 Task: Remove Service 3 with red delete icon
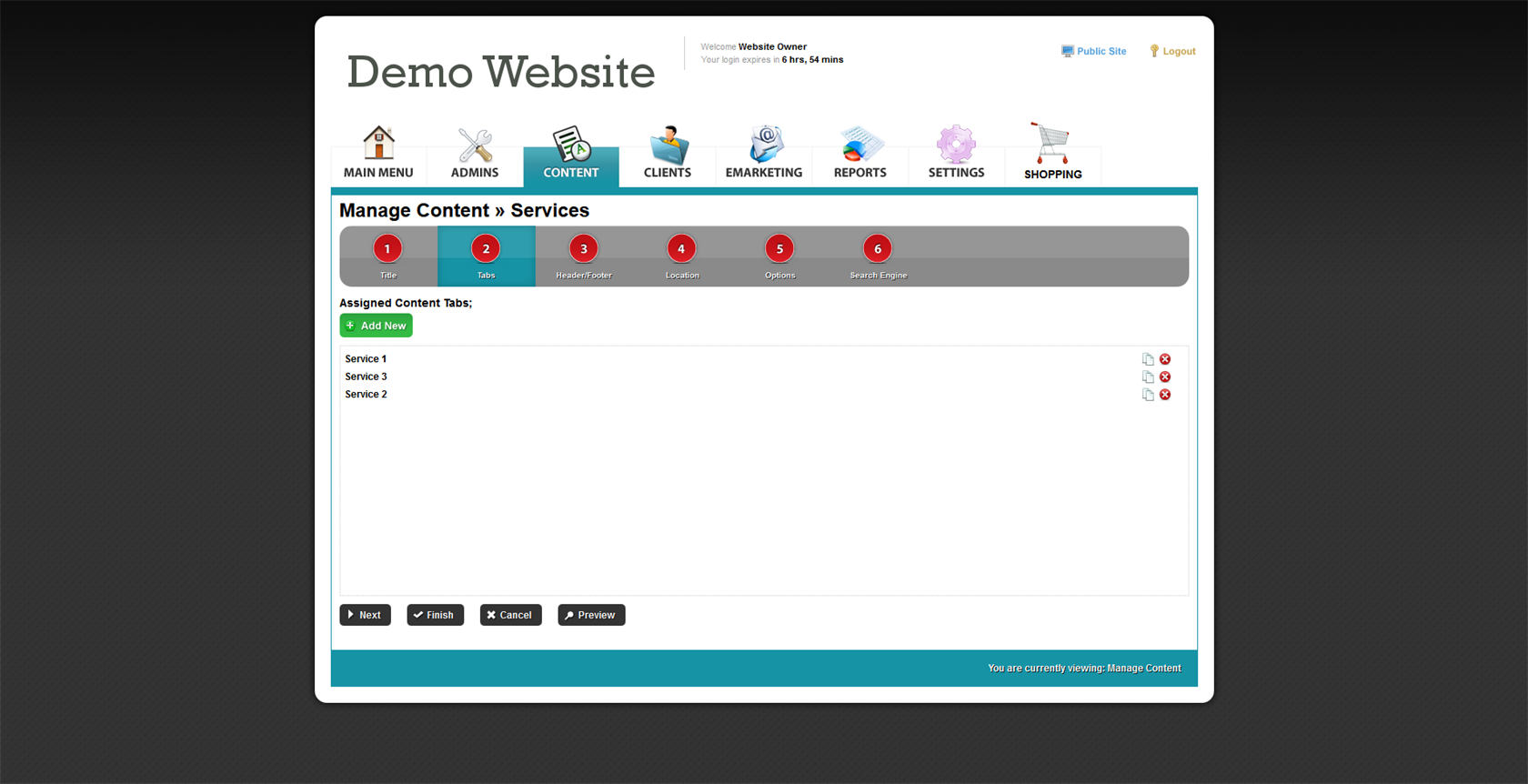tap(1165, 377)
